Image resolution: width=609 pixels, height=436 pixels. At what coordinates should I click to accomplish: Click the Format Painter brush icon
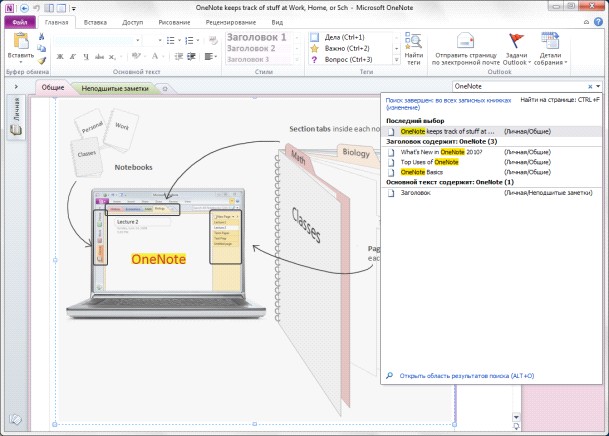coord(42,60)
